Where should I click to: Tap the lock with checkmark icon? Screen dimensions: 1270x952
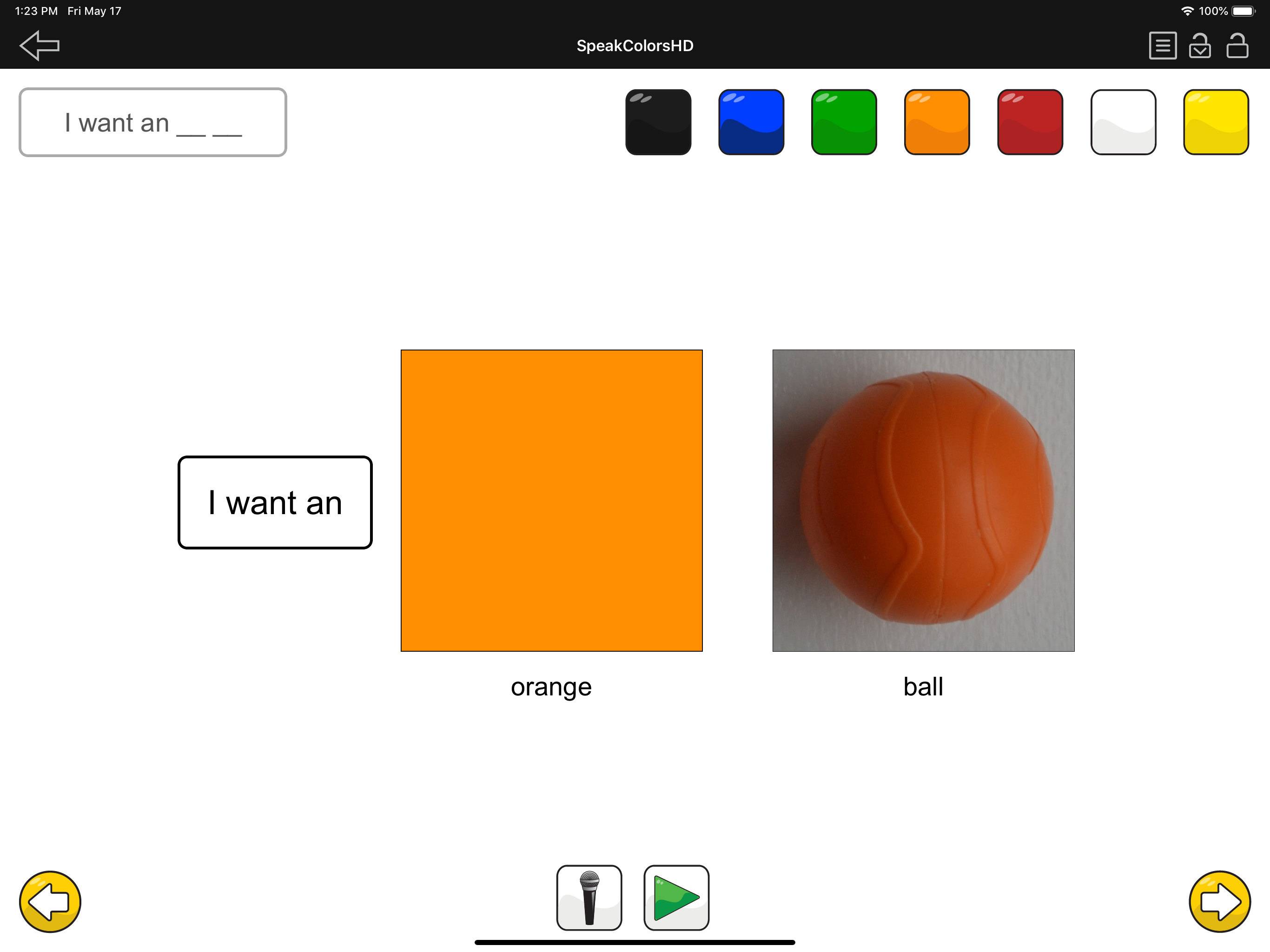coord(1199,46)
